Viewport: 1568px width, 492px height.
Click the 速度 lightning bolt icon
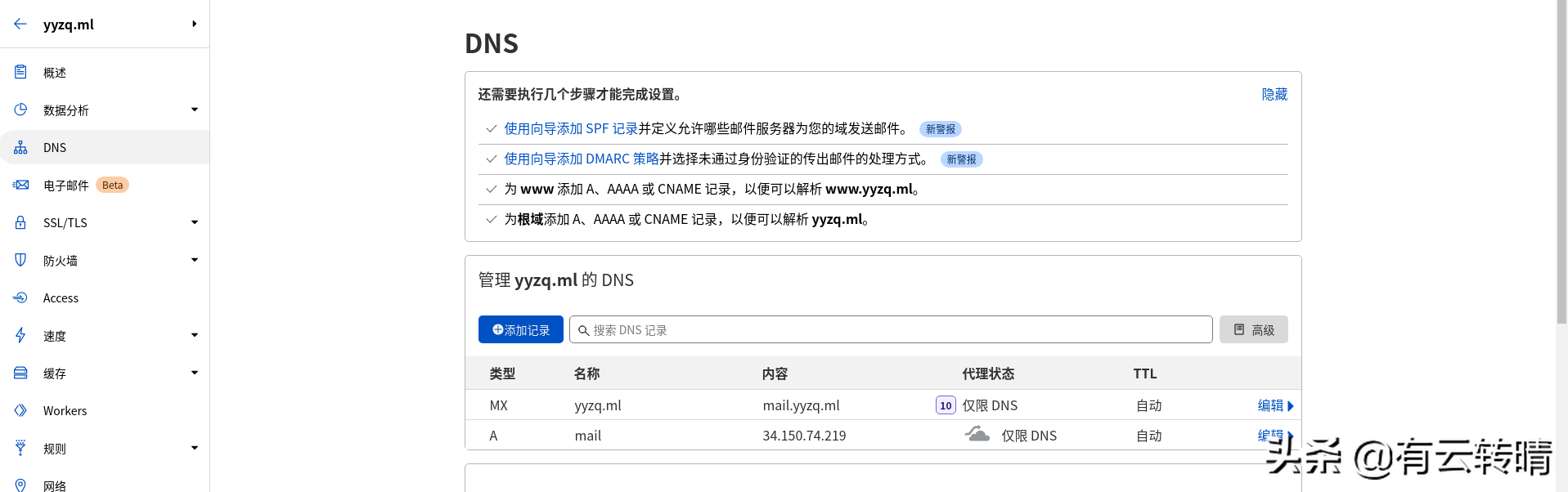point(20,335)
